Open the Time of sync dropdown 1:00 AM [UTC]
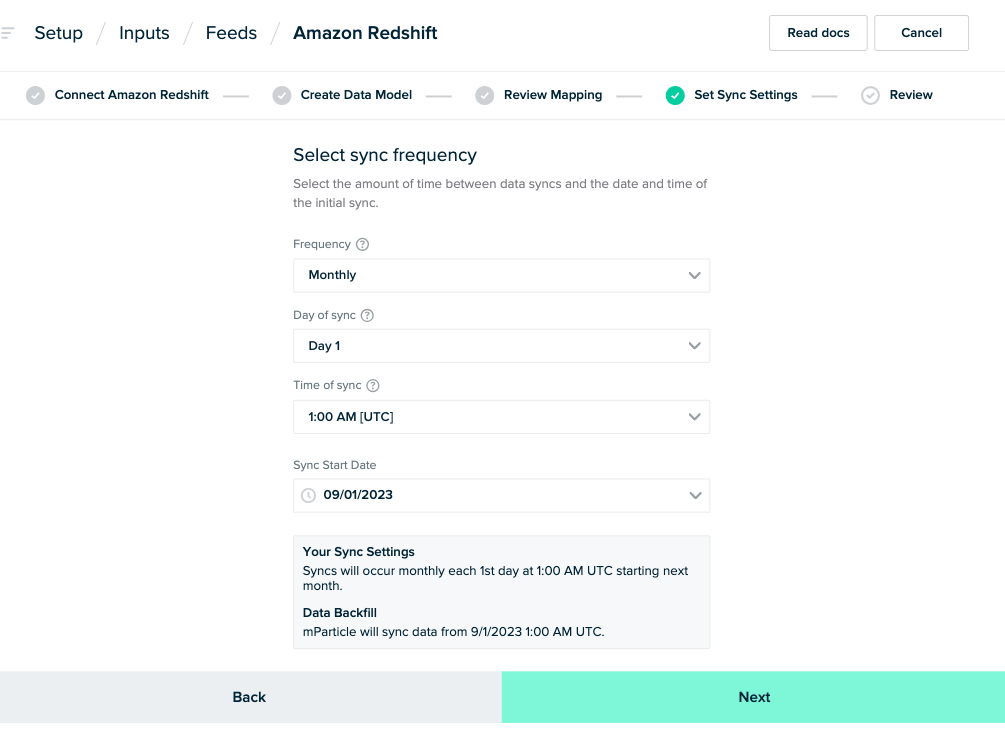This screenshot has width=1005, height=738. (x=501, y=417)
